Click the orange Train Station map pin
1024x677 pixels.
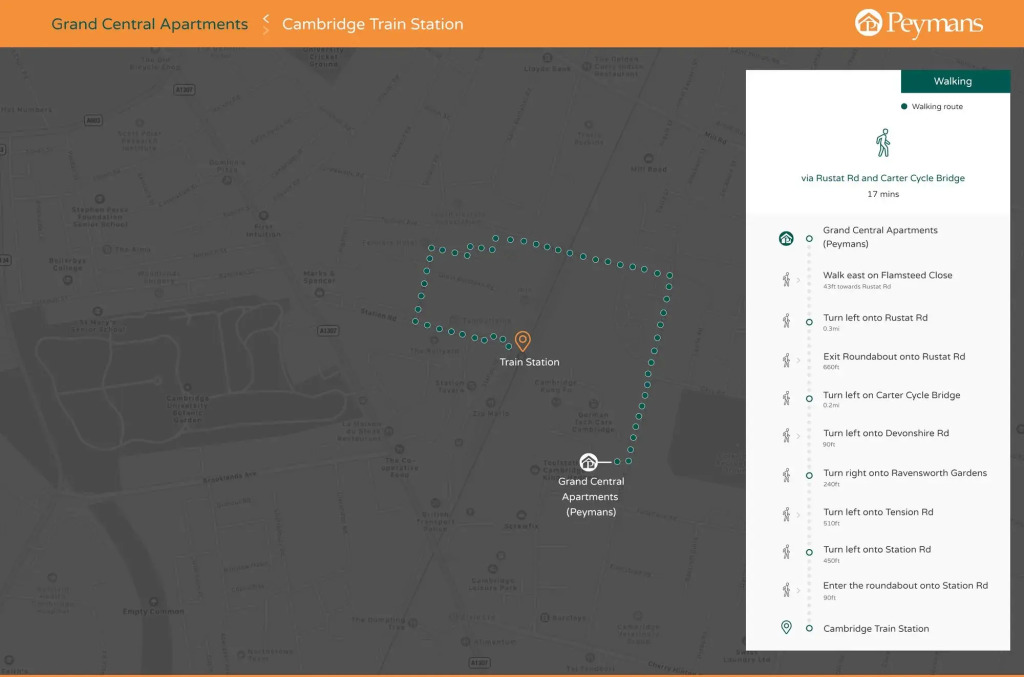tap(522, 341)
